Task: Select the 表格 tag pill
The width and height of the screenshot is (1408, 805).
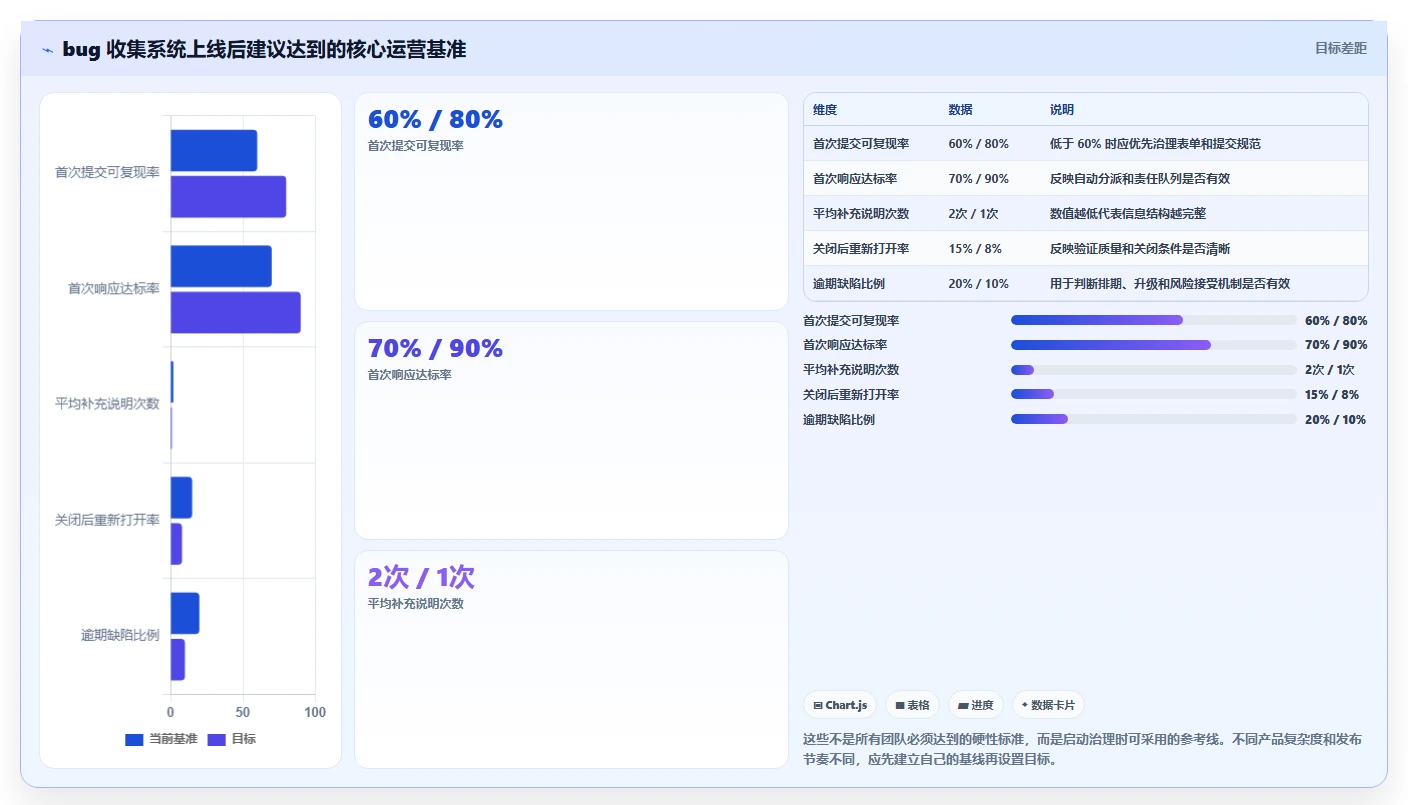Action: coord(912,705)
